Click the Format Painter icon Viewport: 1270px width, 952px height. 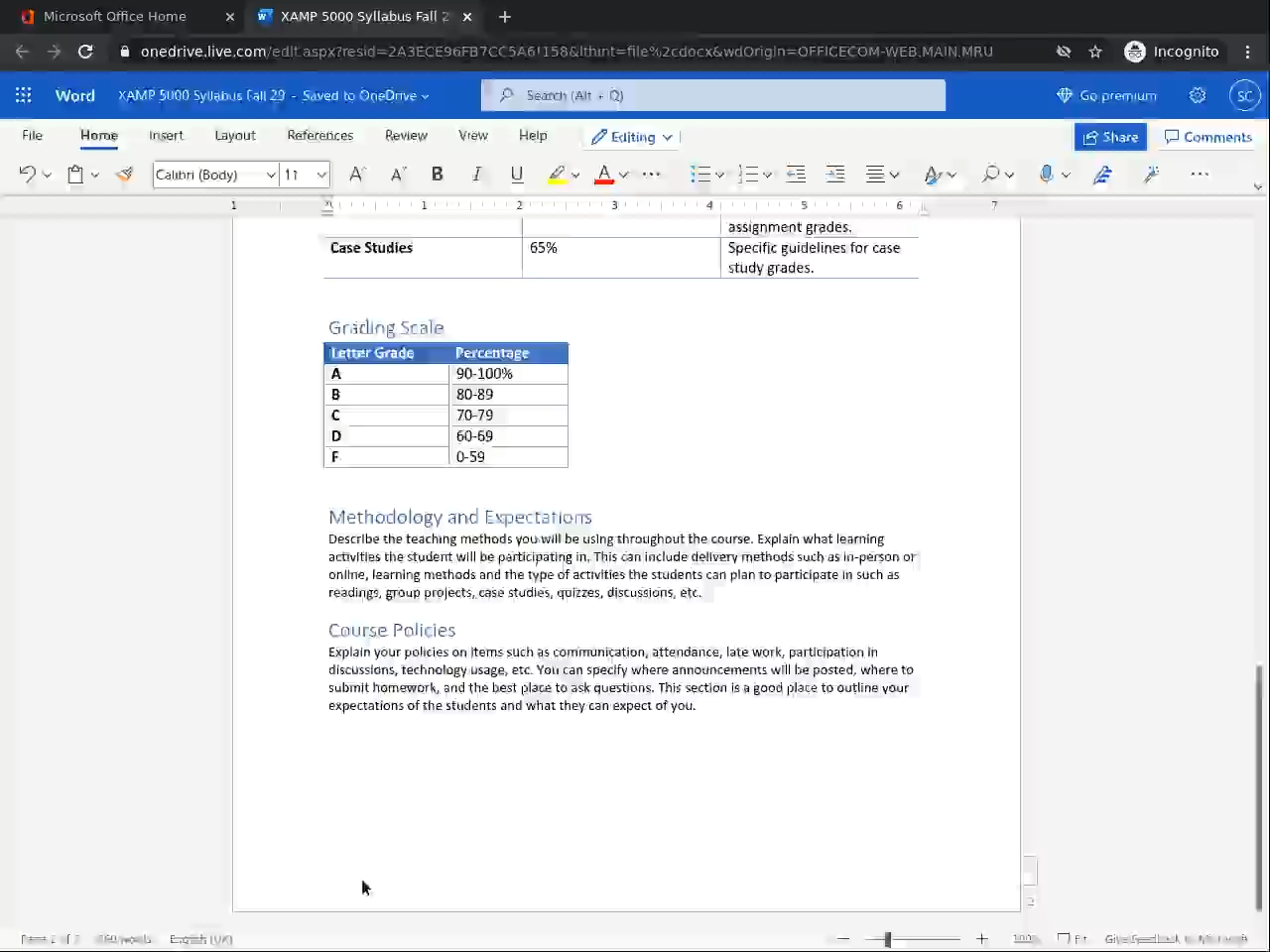124,175
